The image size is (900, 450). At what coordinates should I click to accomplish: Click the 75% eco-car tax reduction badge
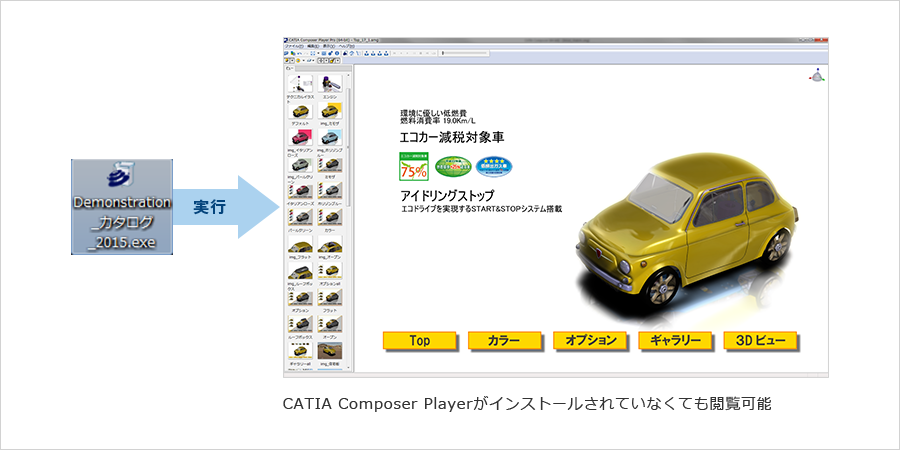tap(414, 166)
